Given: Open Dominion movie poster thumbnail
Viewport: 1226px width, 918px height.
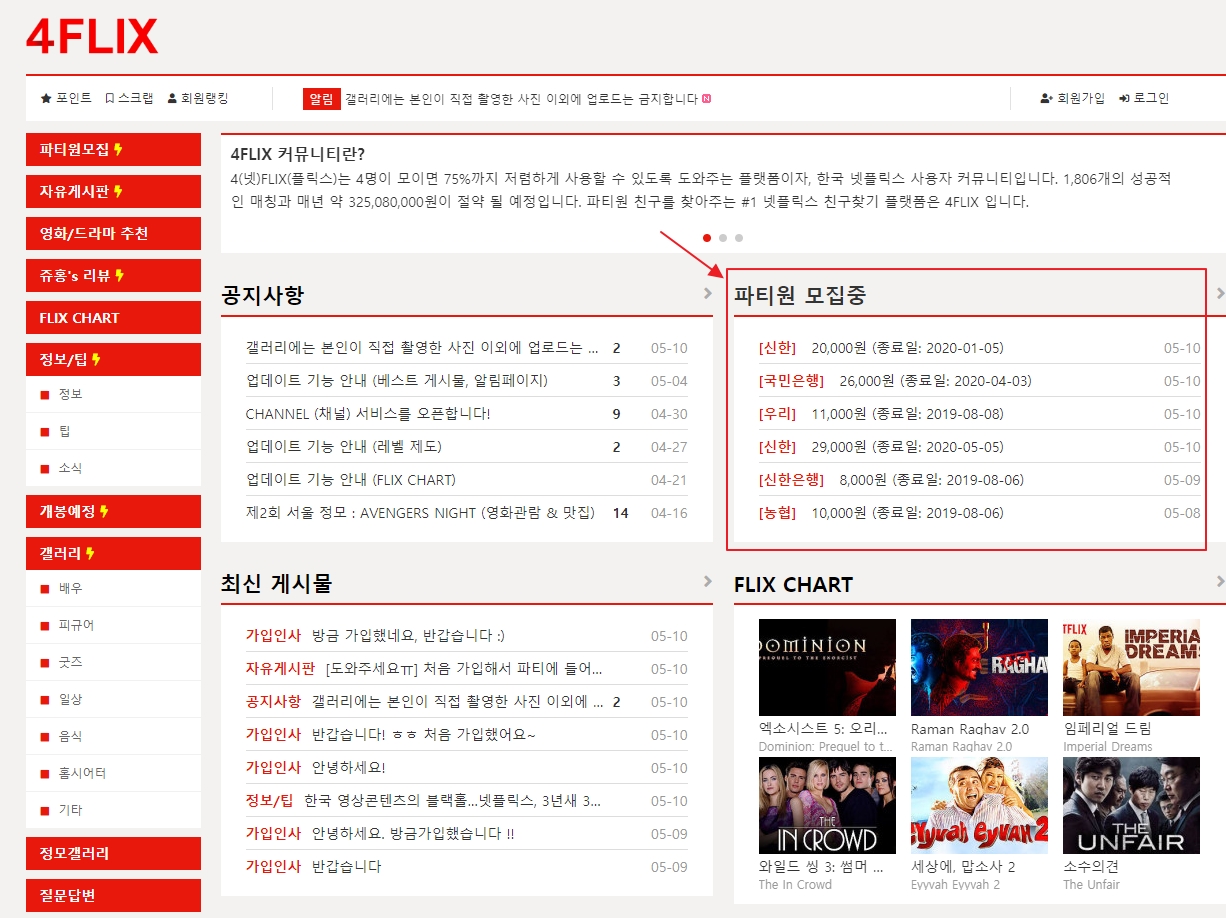Looking at the screenshot, I should click(827, 667).
